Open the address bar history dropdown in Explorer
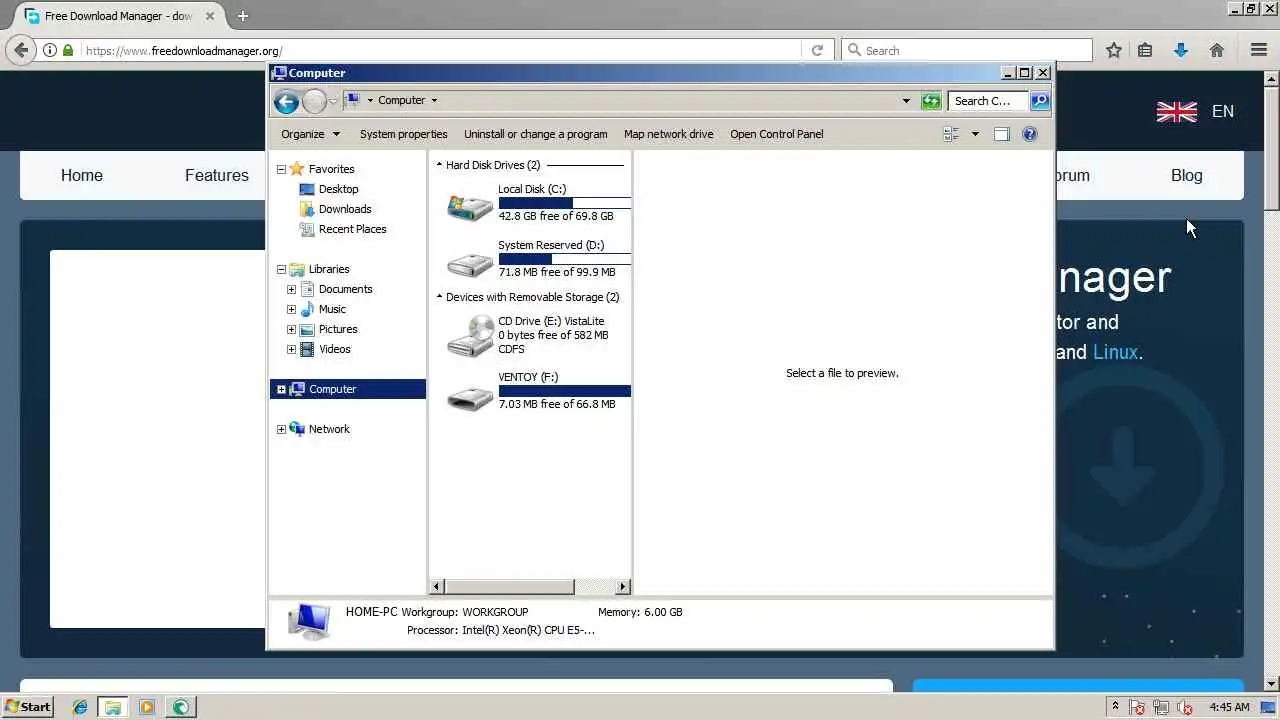The image size is (1280, 720). click(x=906, y=100)
